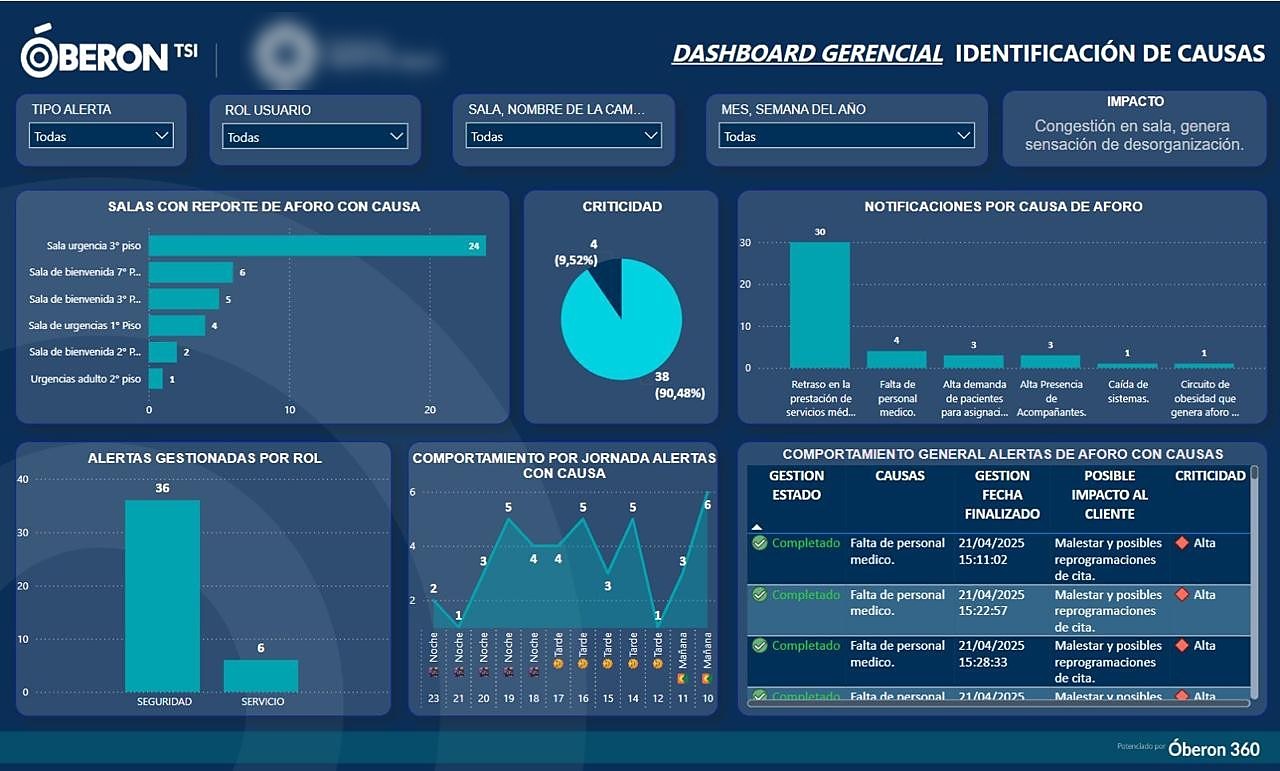The width and height of the screenshot is (1280, 771).
Task: Select the Sala de bienvenida 7° P... bar
Action: (x=191, y=272)
